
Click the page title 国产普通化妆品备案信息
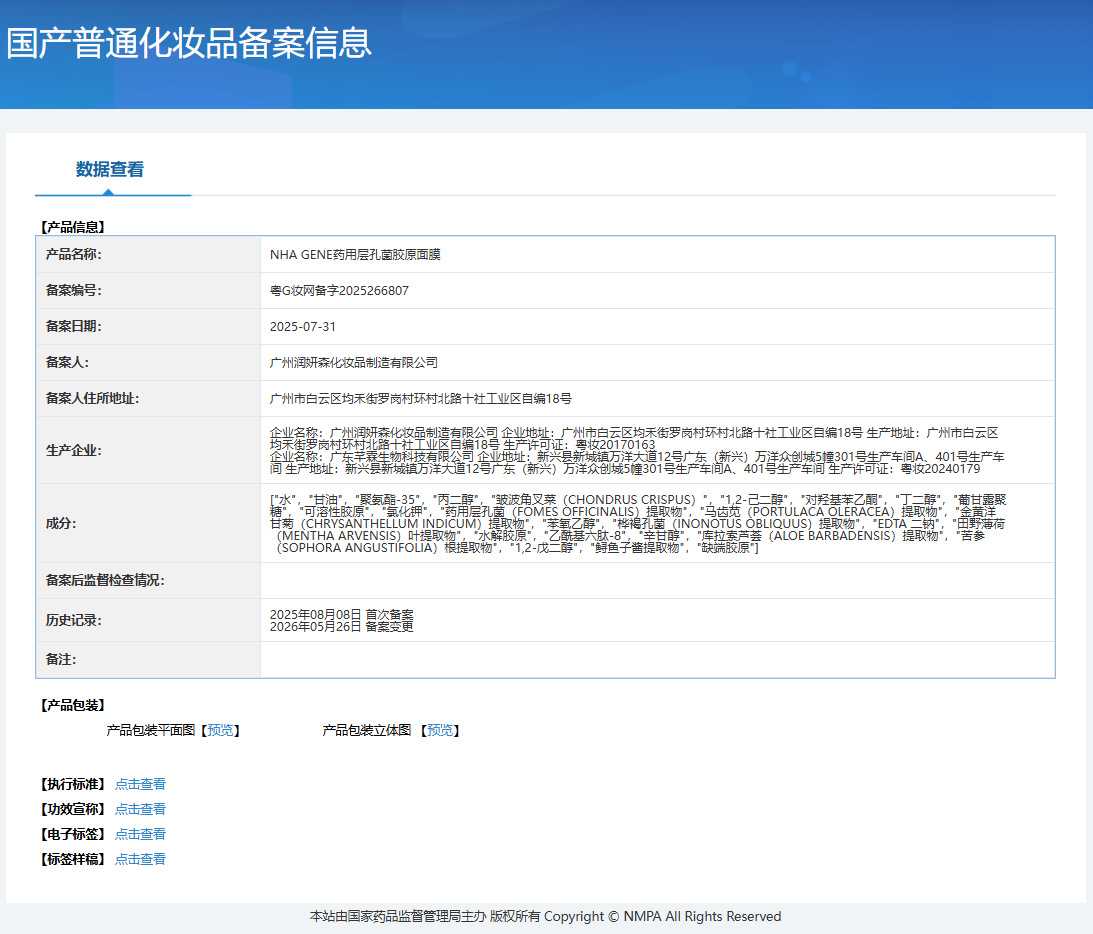[190, 43]
